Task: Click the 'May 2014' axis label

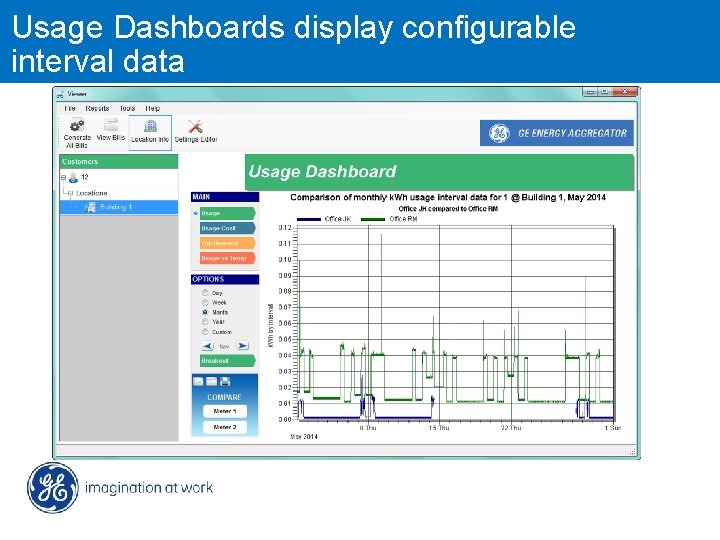Action: pyautogui.click(x=304, y=437)
